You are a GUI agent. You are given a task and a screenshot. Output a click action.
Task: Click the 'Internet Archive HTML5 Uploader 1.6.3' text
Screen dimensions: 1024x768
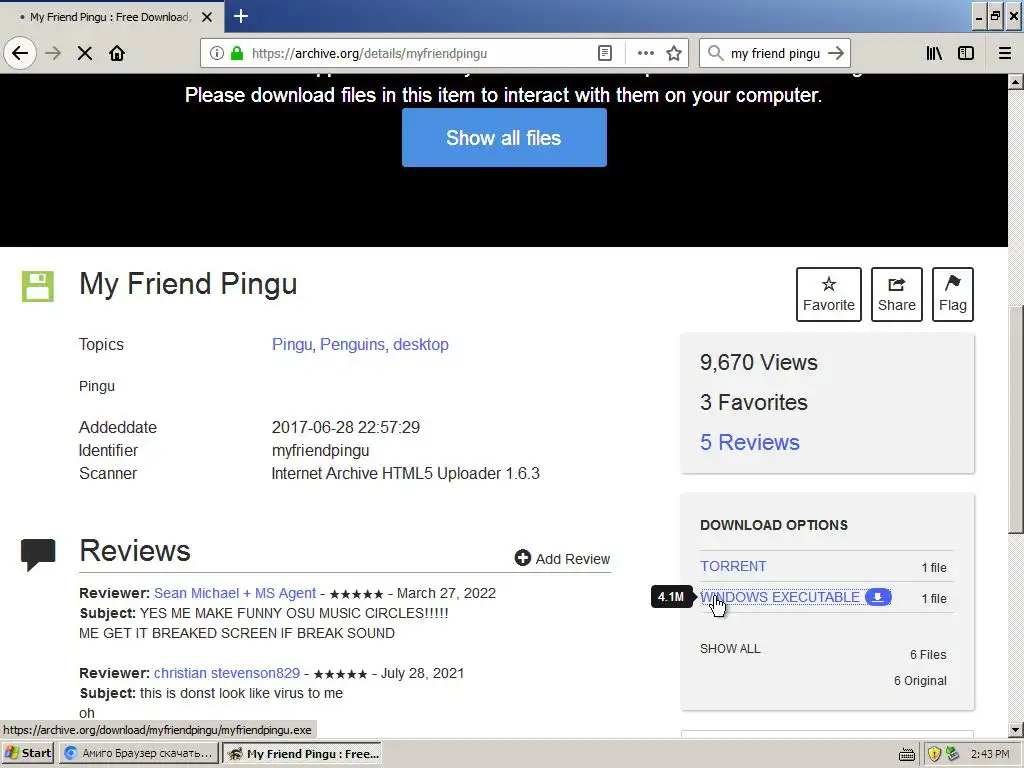[406, 473]
